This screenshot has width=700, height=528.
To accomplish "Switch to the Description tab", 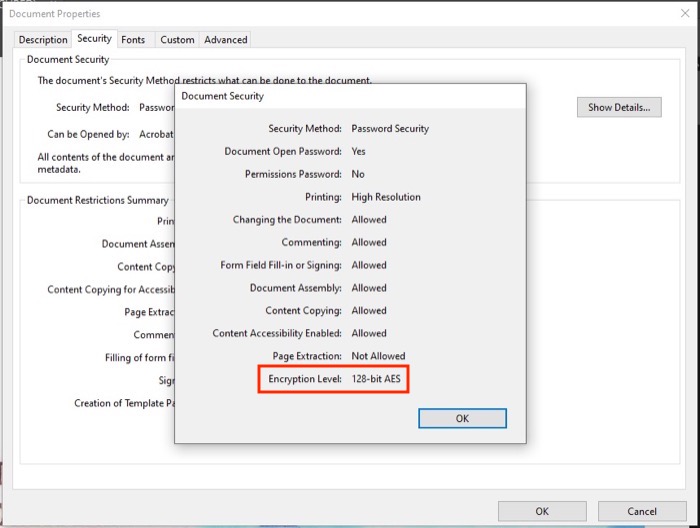I will (x=43, y=40).
